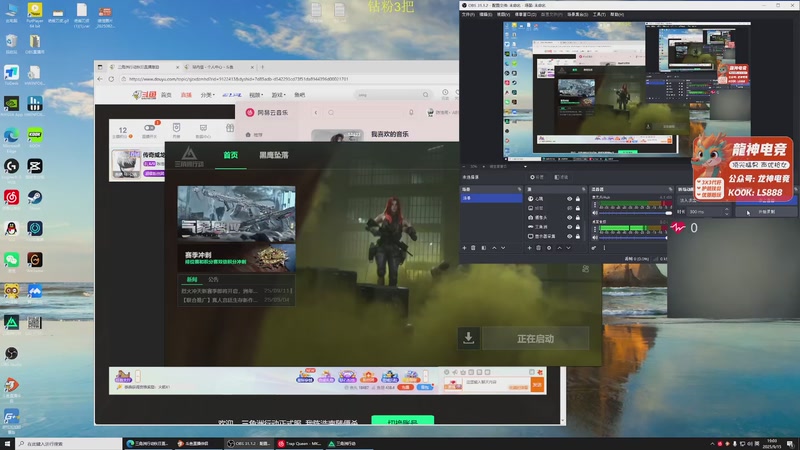Toggle lock on first OBS source
This screenshot has width=800, height=450.
pos(578,199)
